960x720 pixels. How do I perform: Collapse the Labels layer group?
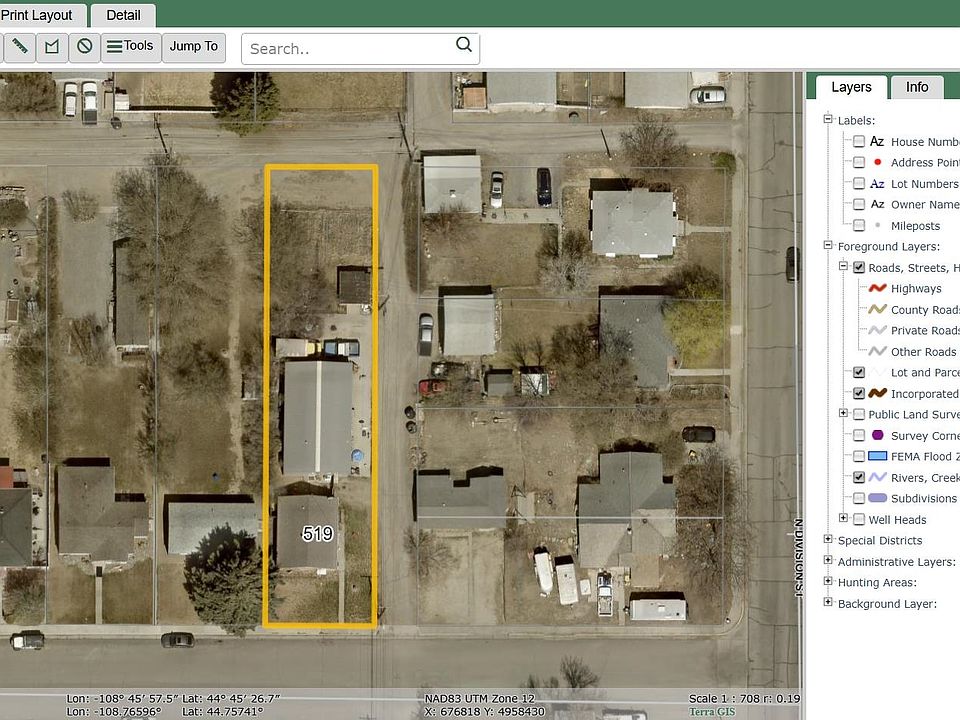(828, 120)
